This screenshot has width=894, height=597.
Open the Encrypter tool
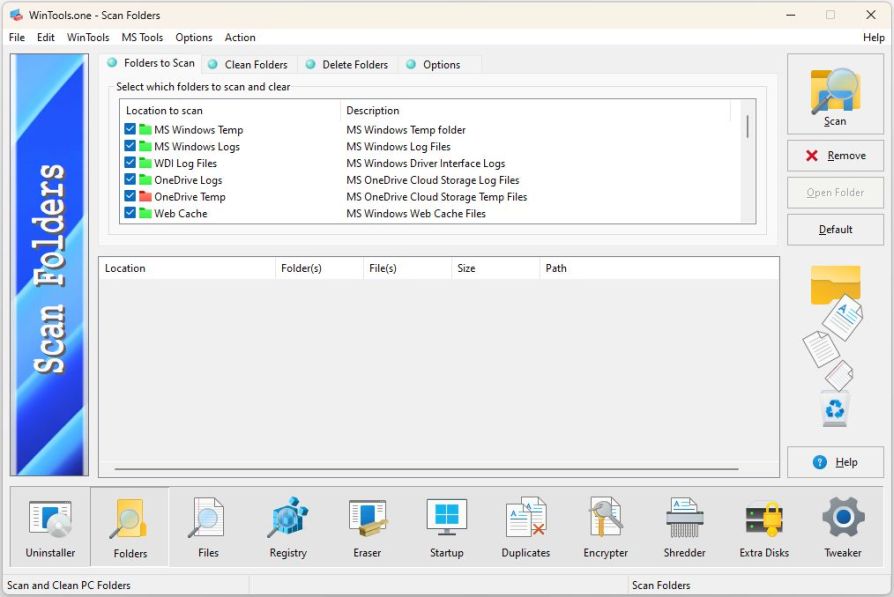(606, 527)
